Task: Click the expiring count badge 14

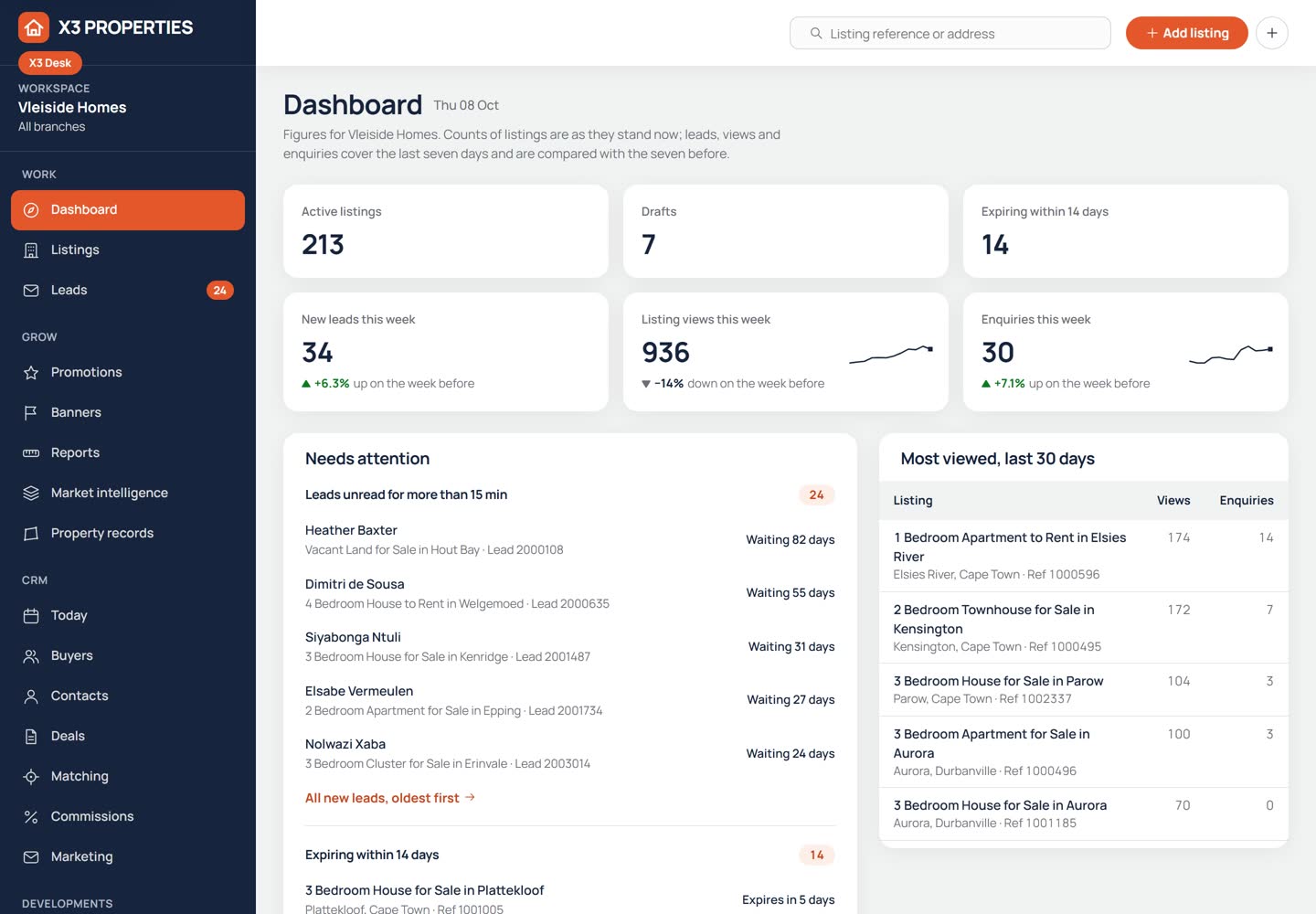Action: tap(817, 856)
